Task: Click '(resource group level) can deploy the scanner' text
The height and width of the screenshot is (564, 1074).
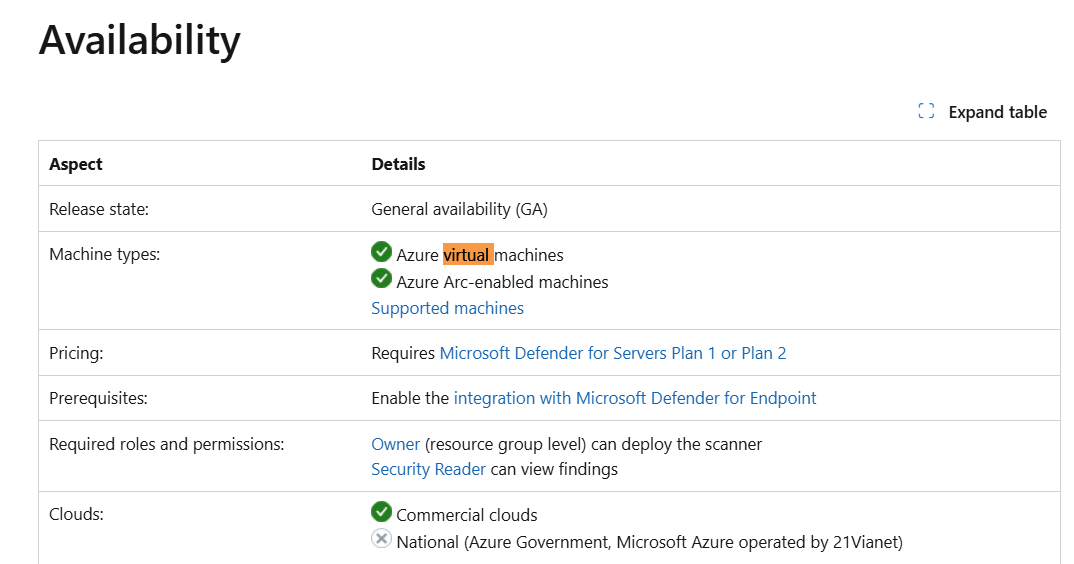Action: (x=593, y=444)
